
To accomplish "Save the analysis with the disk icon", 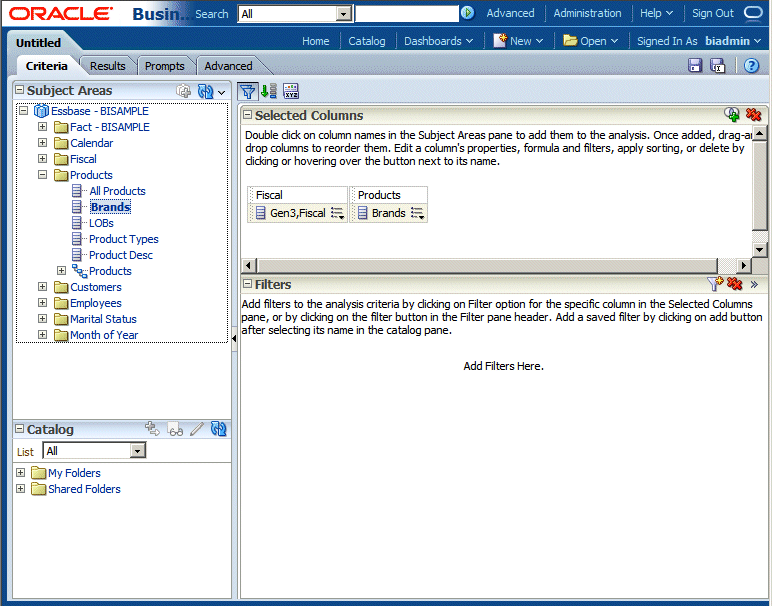I will click(x=695, y=65).
